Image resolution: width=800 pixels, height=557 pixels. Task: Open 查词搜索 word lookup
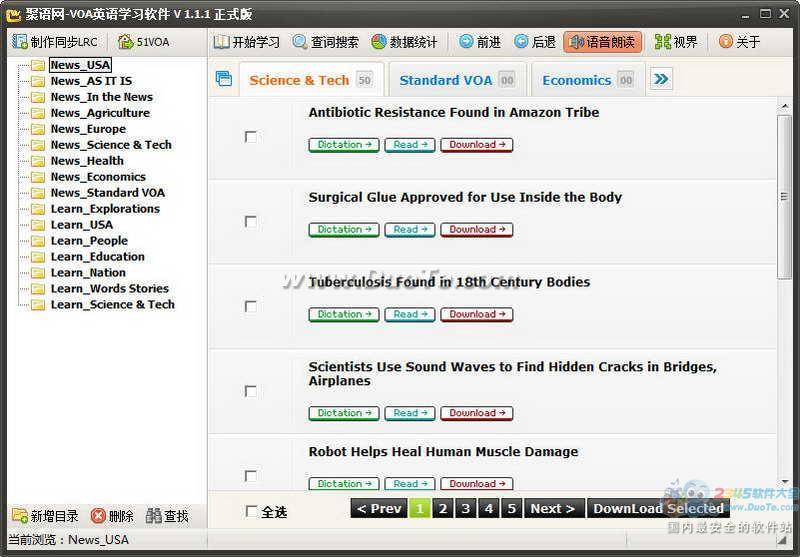tap(326, 42)
